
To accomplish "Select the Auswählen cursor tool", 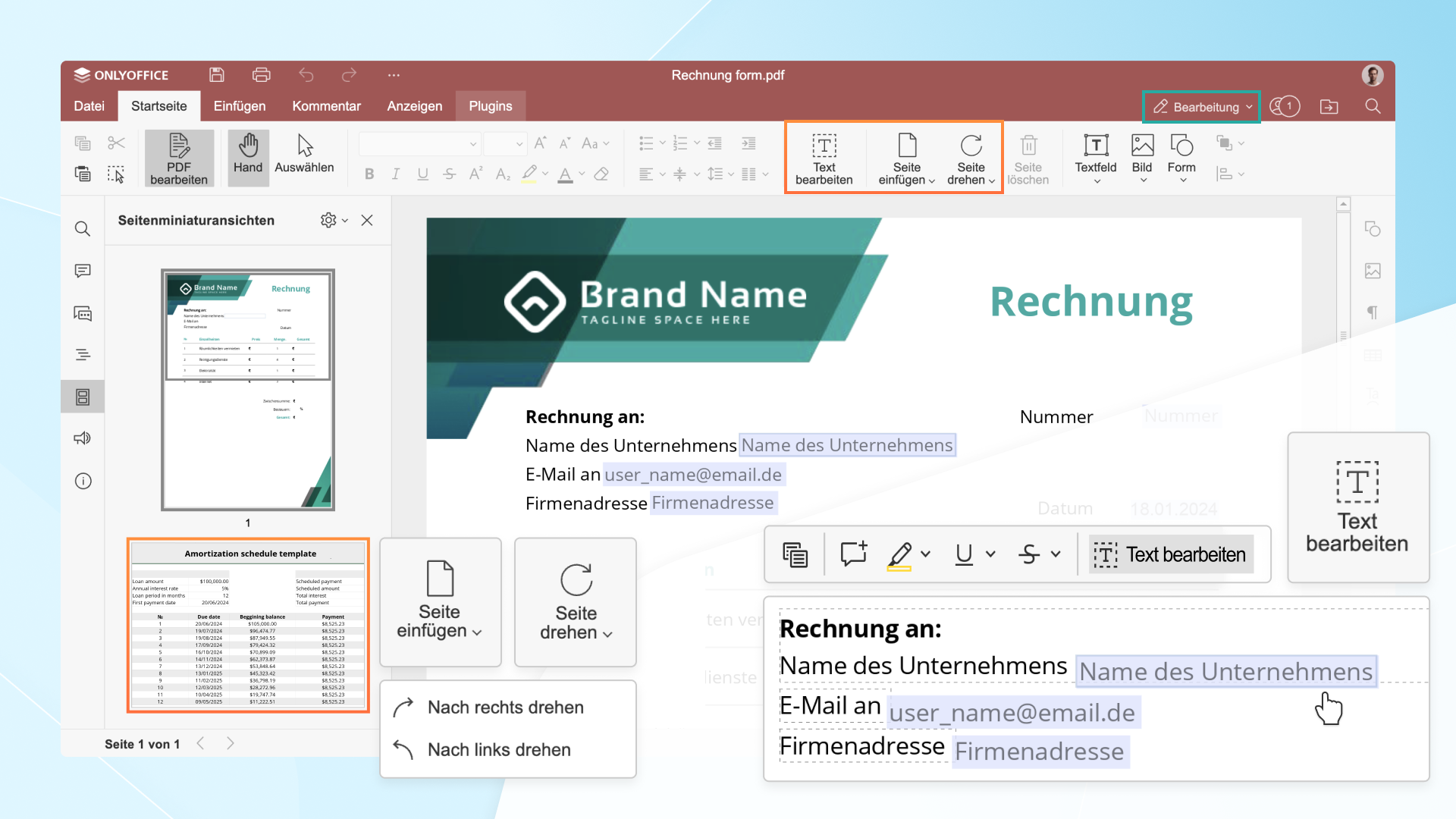I will click(304, 155).
